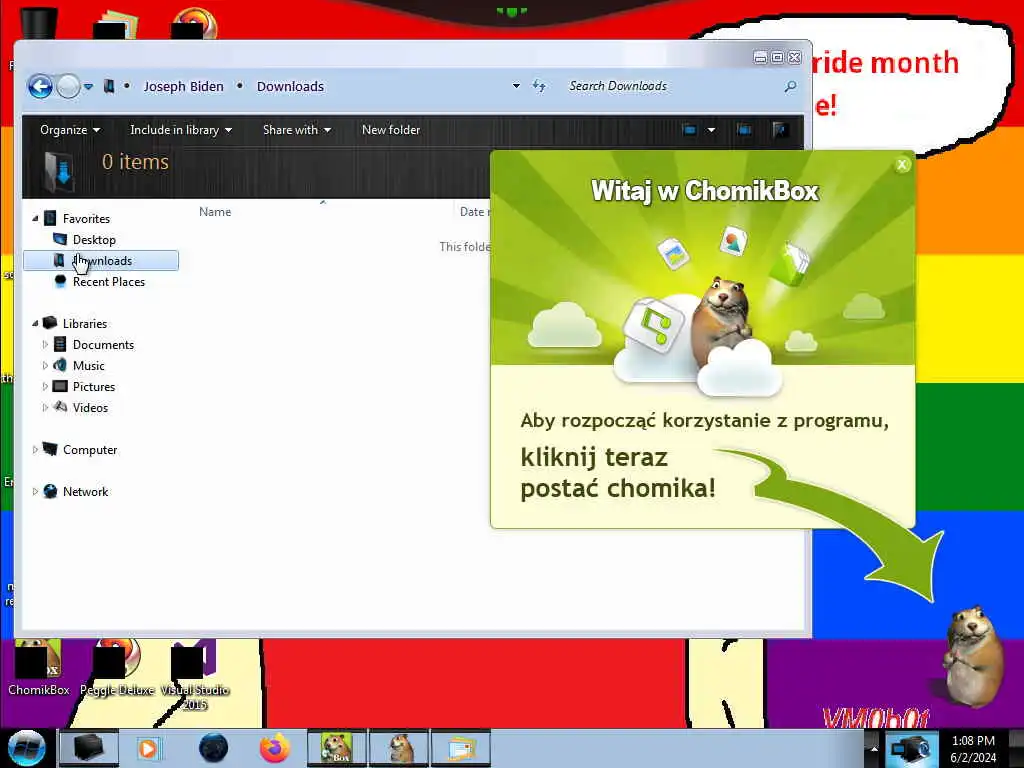Refresh the Downloads folder view
1024x768 pixels.
tap(539, 86)
